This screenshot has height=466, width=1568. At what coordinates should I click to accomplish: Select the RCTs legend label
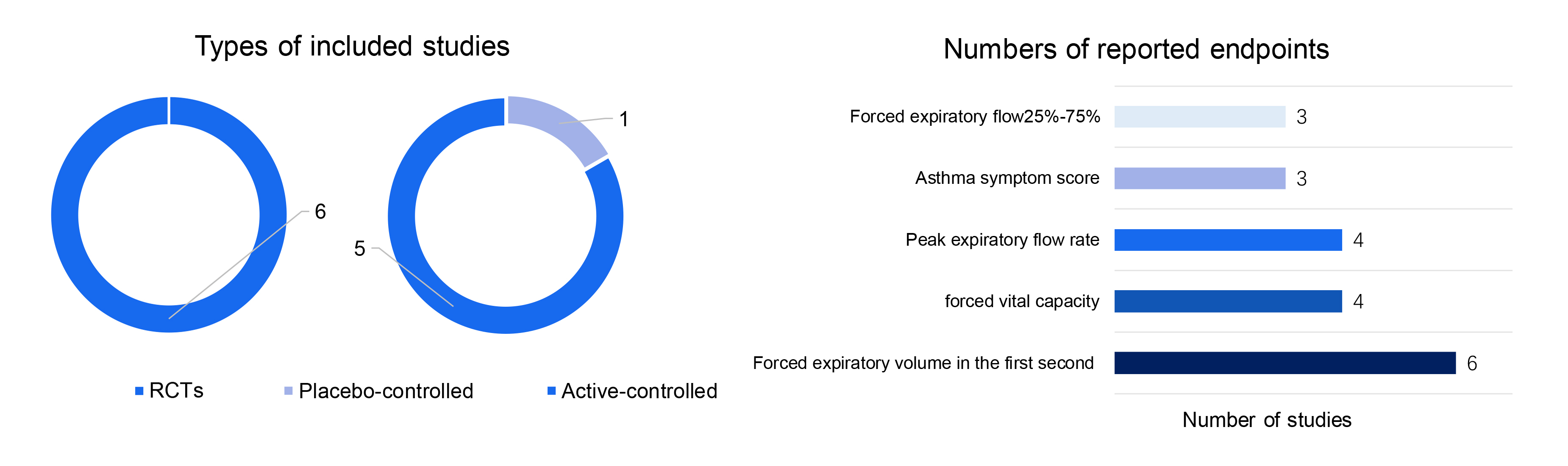click(177, 391)
